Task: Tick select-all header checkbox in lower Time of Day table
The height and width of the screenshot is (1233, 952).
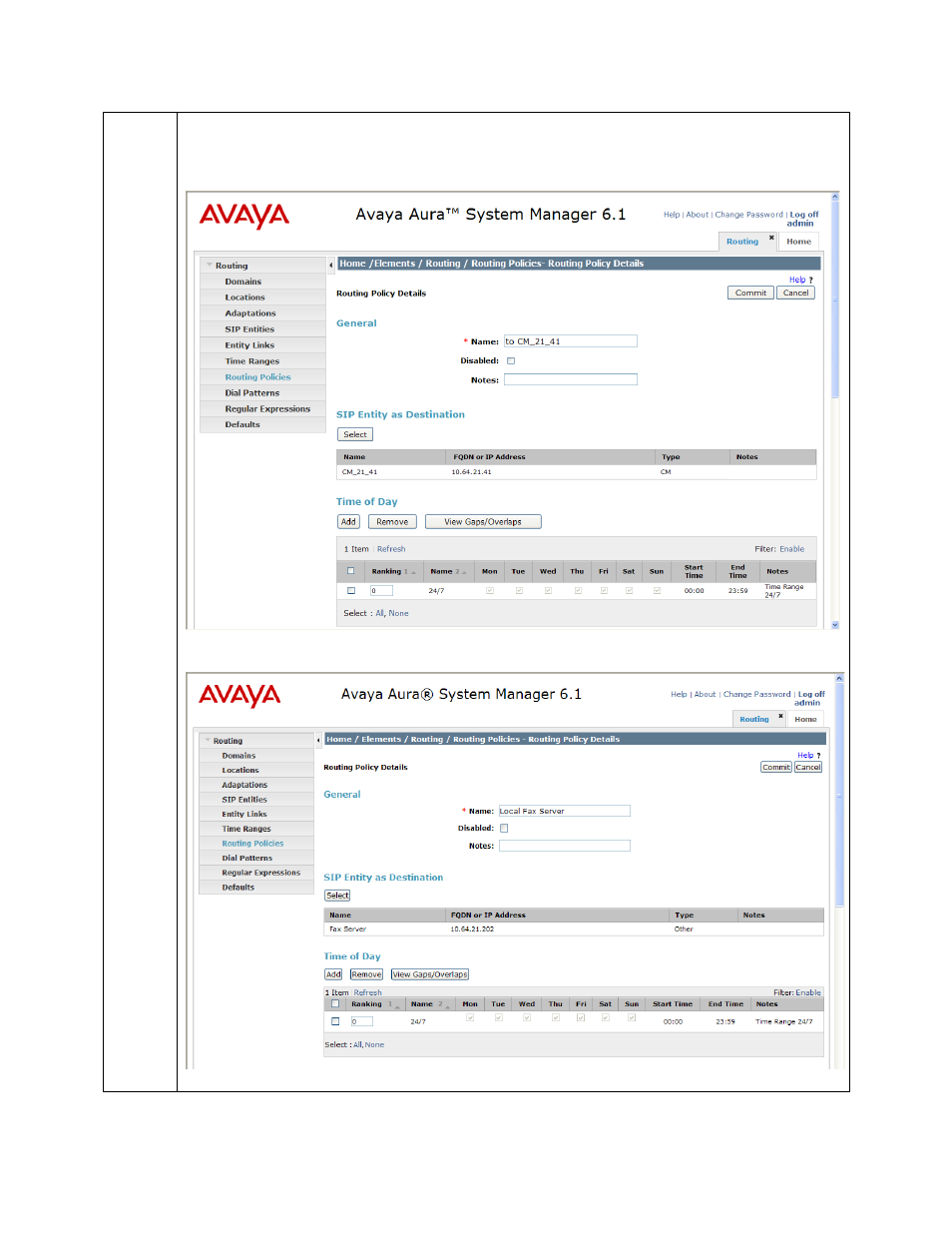Action: click(335, 1004)
